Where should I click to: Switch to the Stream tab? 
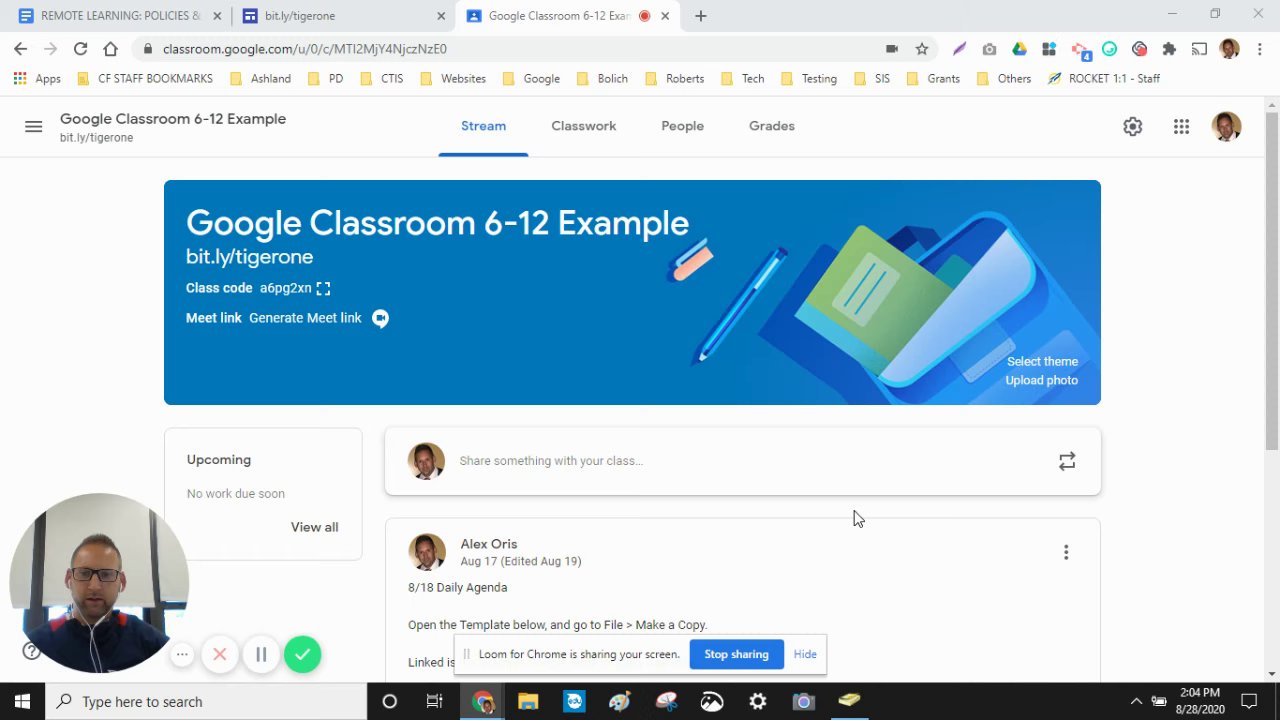[x=483, y=126]
